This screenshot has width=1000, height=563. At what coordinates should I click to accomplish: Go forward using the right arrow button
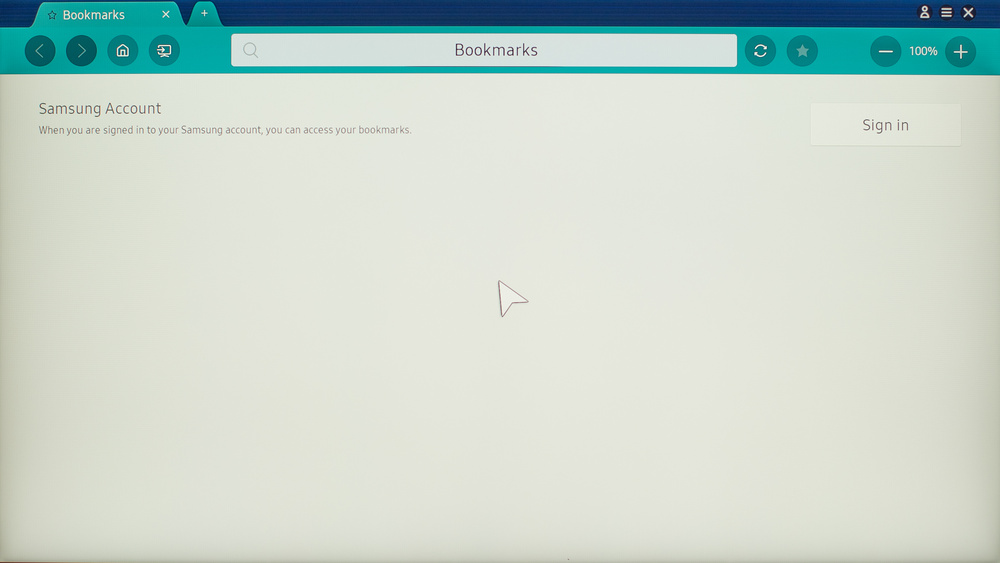click(x=82, y=51)
